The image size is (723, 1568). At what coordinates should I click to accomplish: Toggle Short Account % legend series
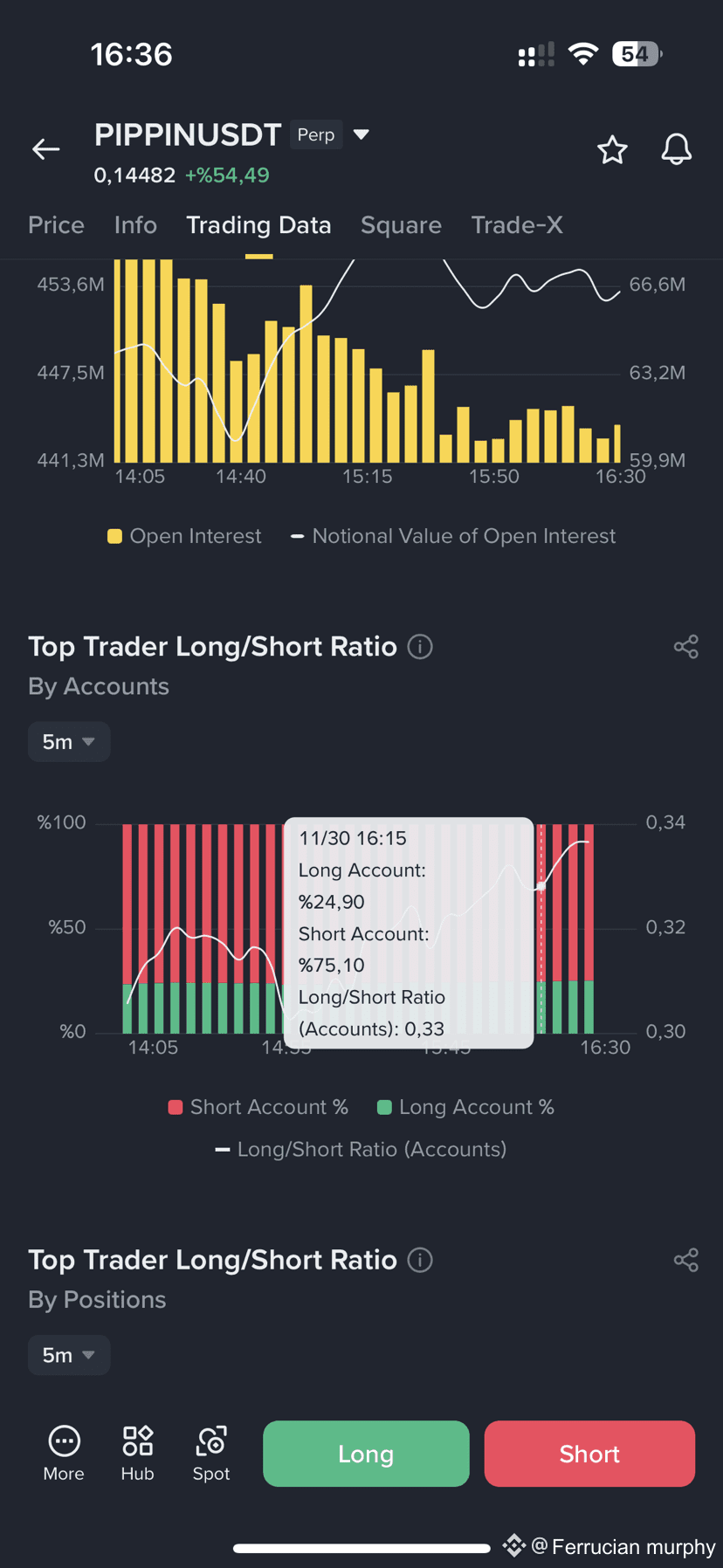click(x=258, y=1107)
